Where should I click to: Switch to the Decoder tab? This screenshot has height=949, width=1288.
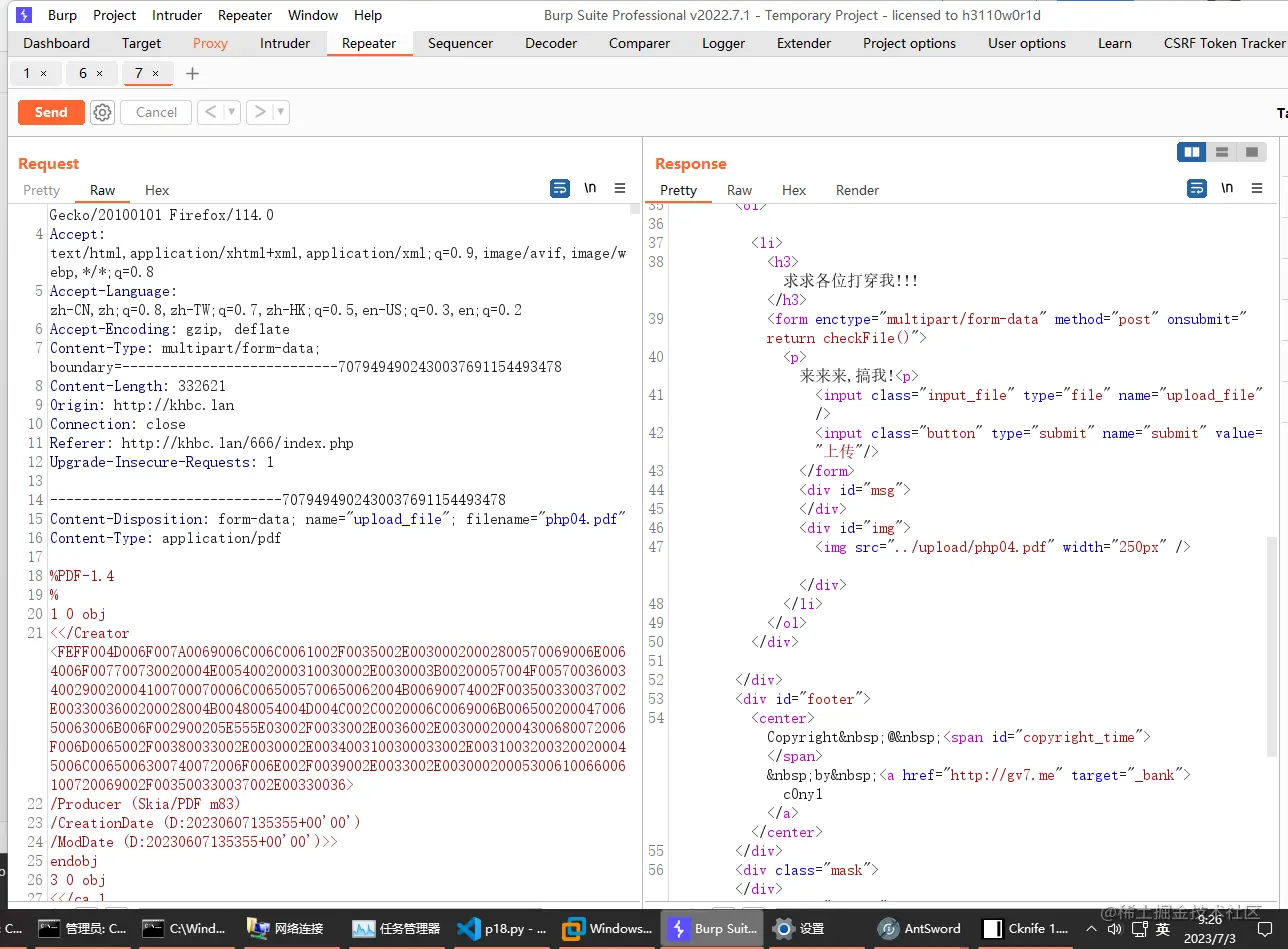click(551, 43)
